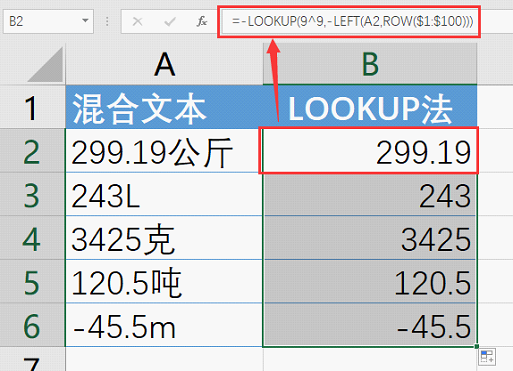Open the Insert Function fx button

pyautogui.click(x=202, y=22)
